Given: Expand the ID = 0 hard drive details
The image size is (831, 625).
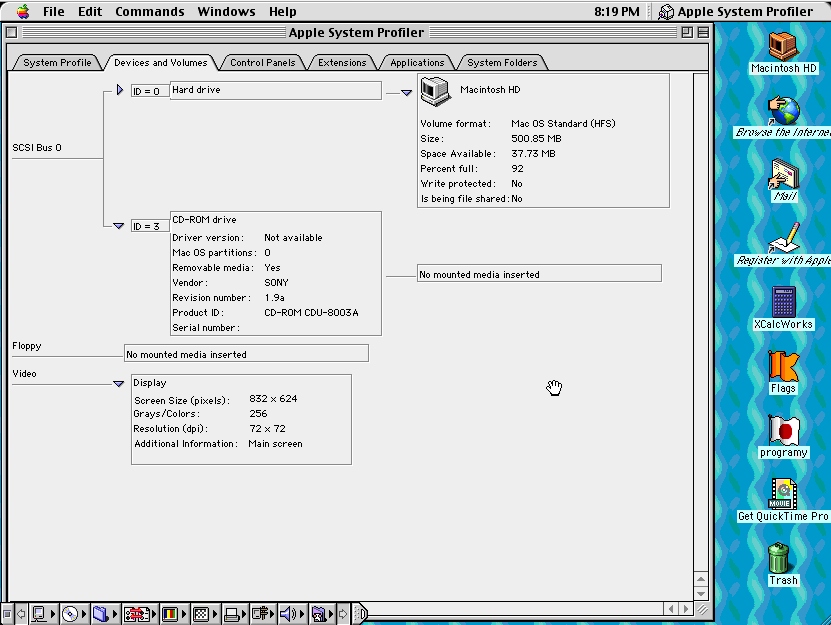Looking at the screenshot, I should (120, 90).
